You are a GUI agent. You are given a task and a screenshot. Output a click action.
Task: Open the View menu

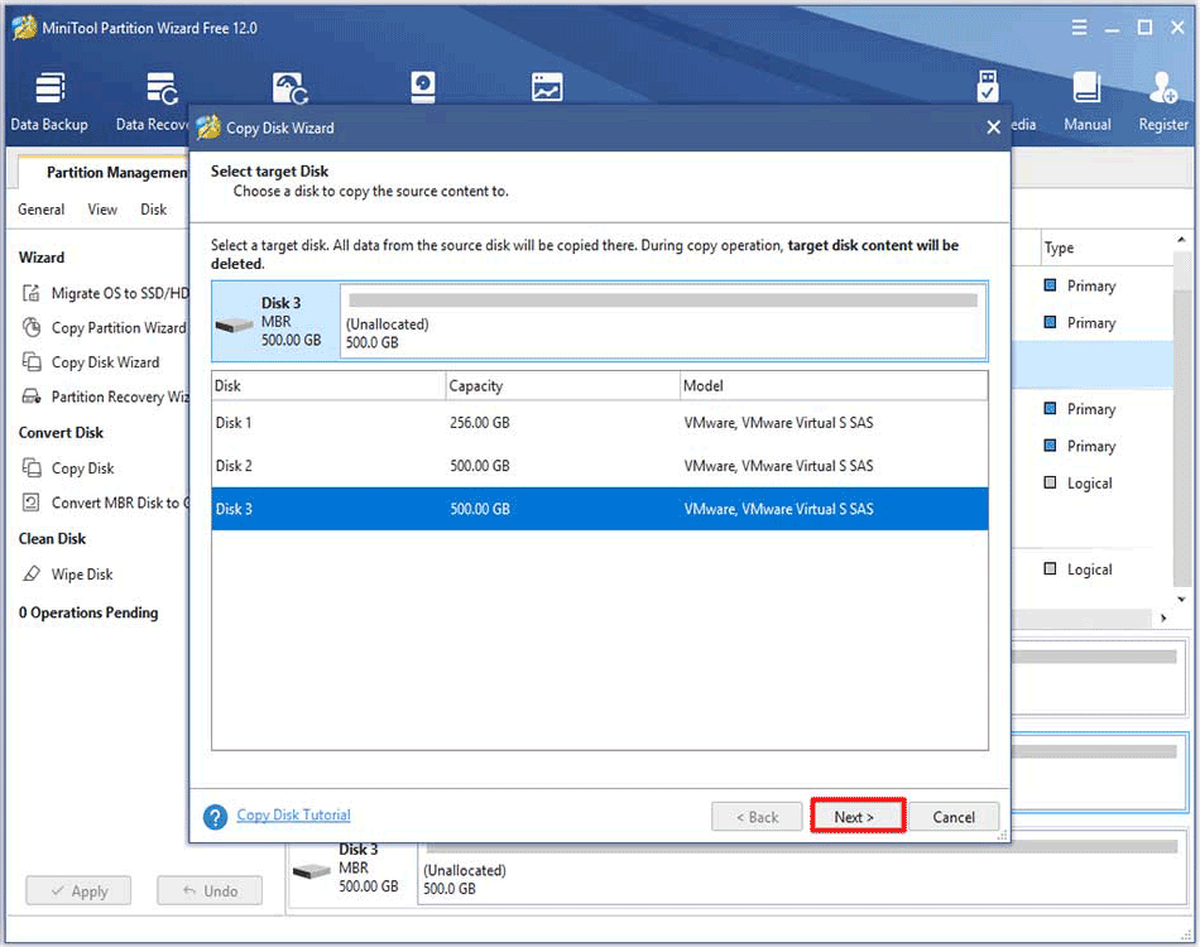pyautogui.click(x=102, y=209)
